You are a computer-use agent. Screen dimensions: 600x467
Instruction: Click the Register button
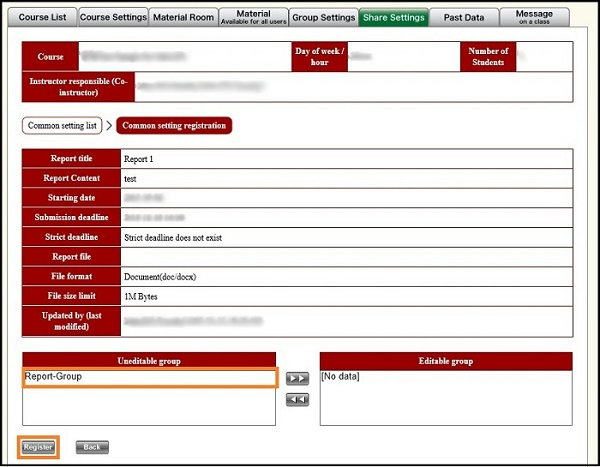38,447
